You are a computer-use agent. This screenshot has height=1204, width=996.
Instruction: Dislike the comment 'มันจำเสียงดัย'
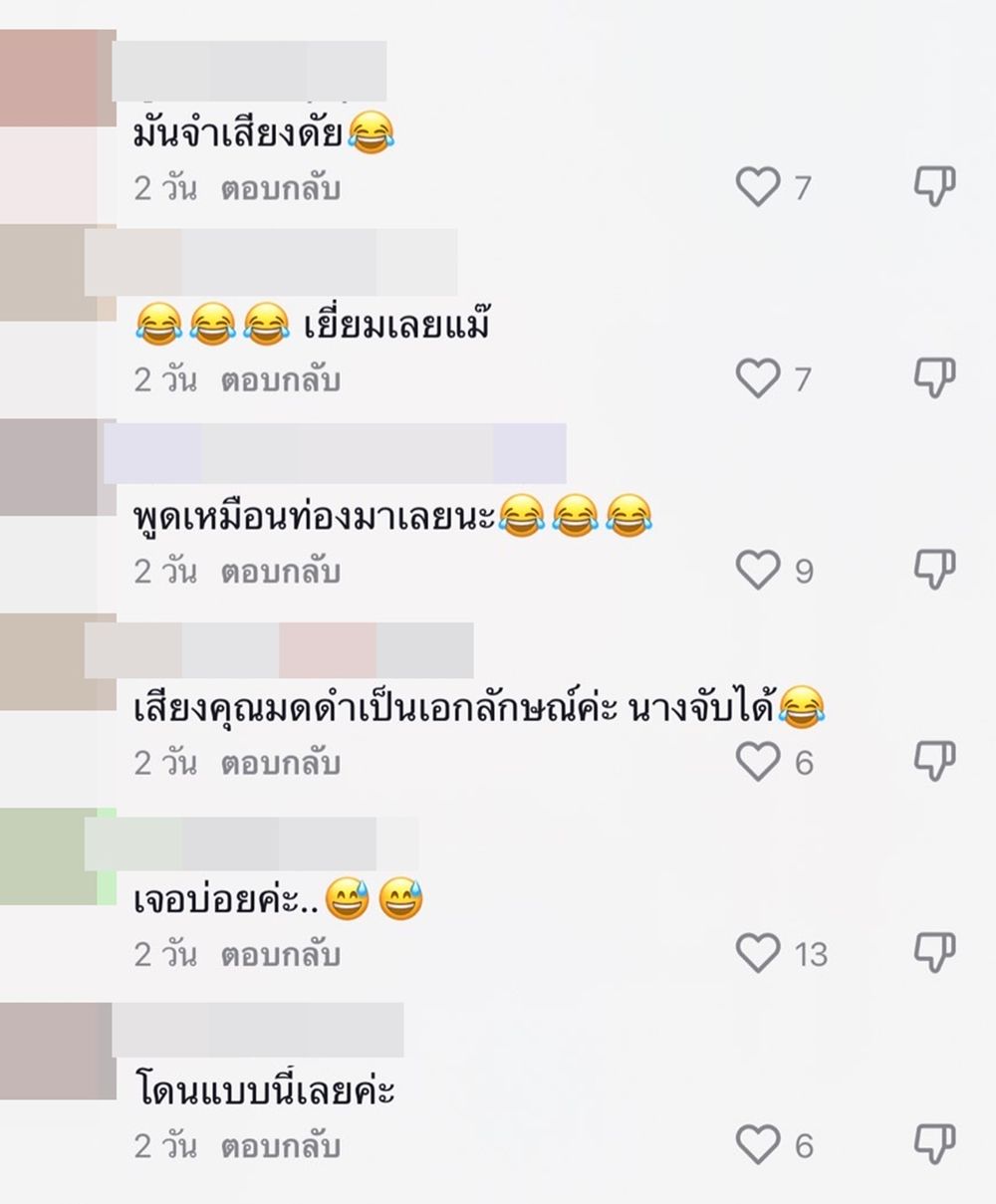pyautogui.click(x=935, y=184)
